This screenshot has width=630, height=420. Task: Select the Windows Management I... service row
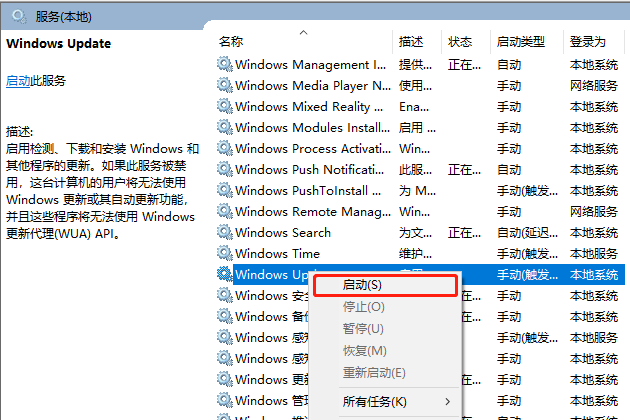(x=421, y=64)
